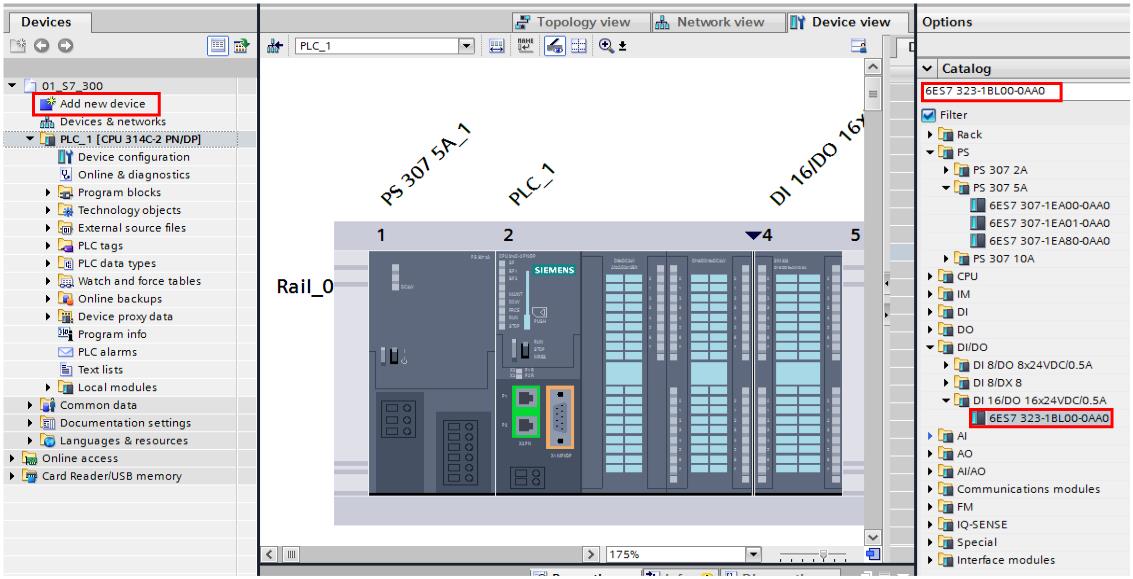
Task: Switch to Network view tab
Action: coord(718,22)
